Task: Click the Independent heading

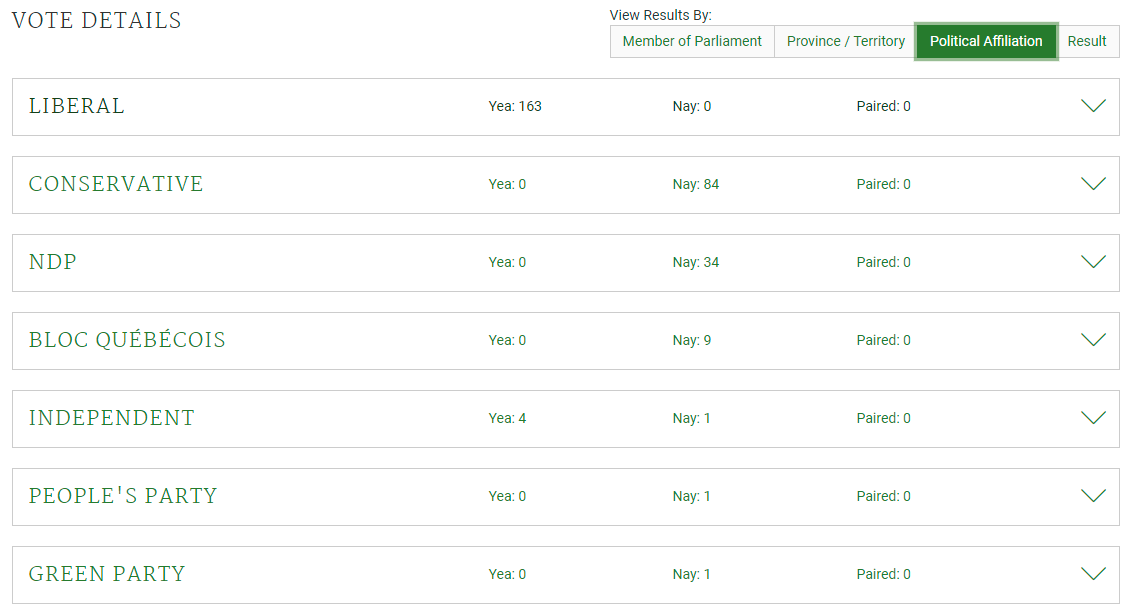Action: click(112, 418)
